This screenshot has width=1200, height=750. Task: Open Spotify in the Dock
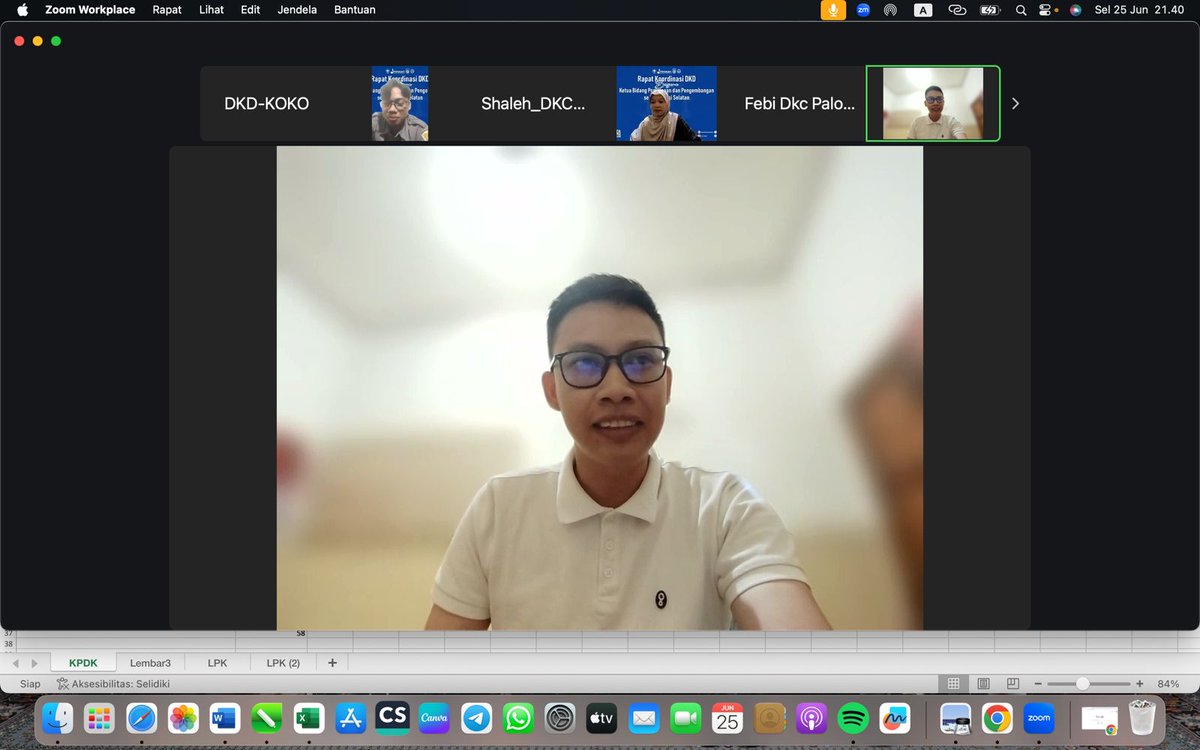[853, 718]
